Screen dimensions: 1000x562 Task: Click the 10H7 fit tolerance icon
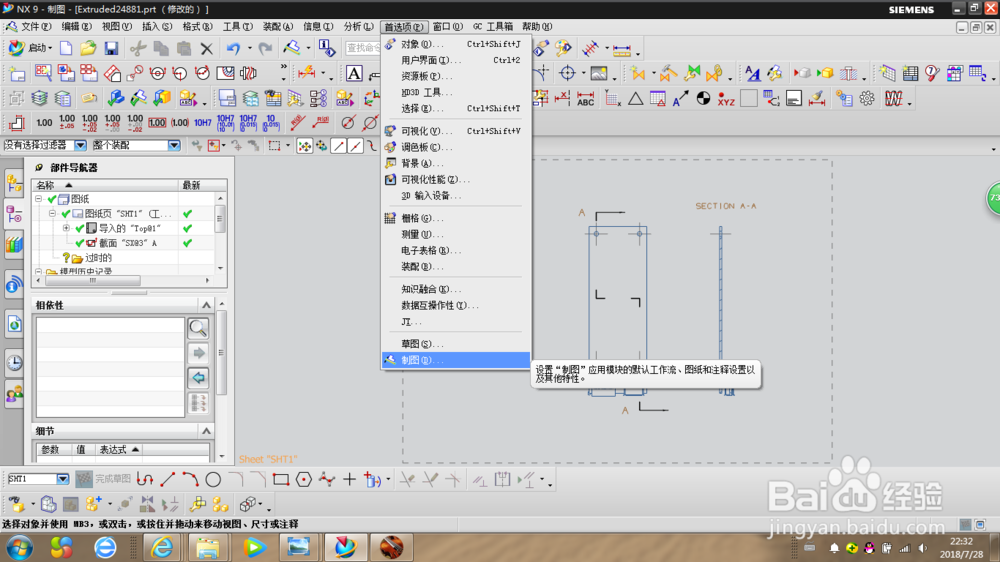tap(203, 122)
